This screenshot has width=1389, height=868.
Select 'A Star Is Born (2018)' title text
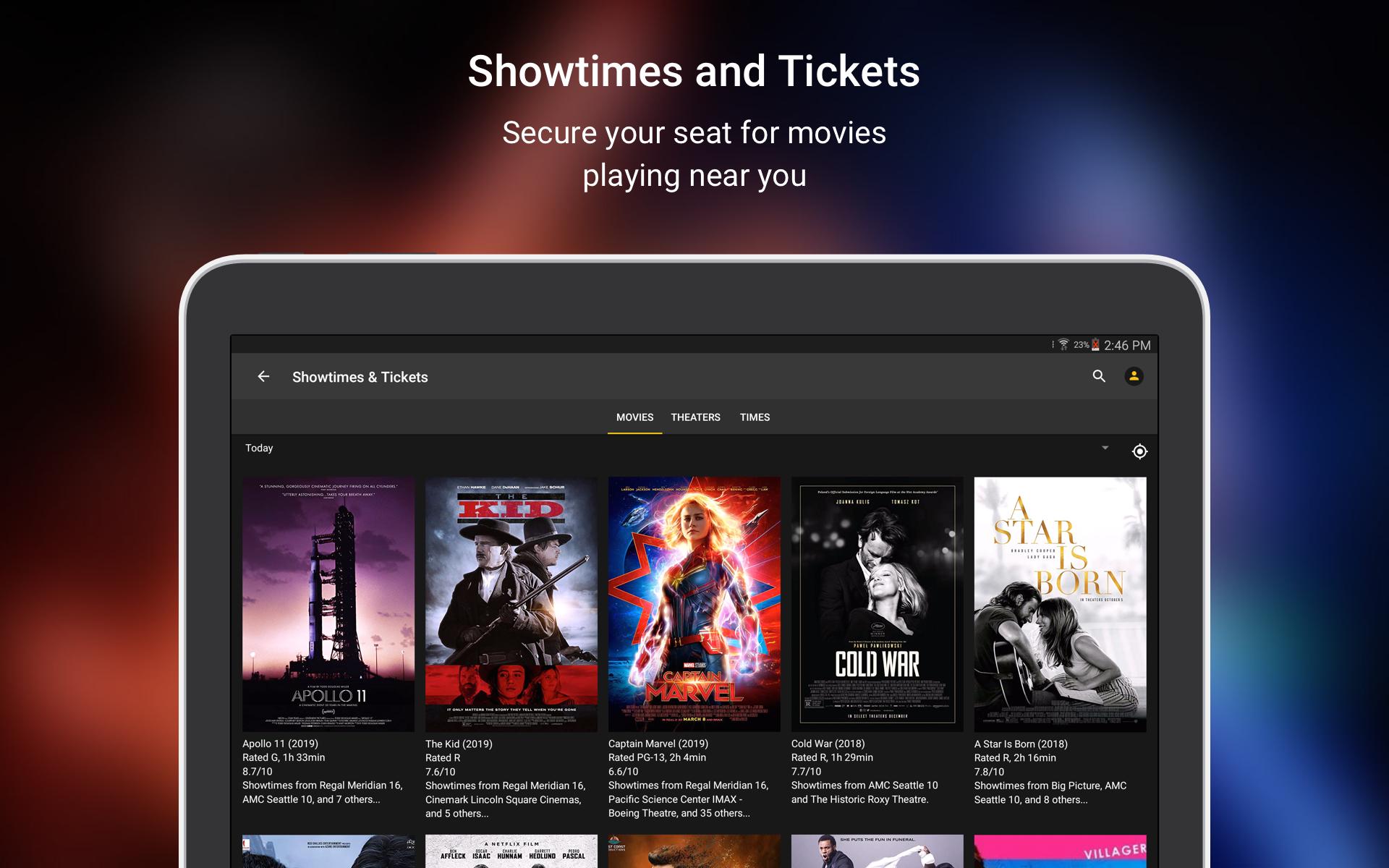(1021, 744)
